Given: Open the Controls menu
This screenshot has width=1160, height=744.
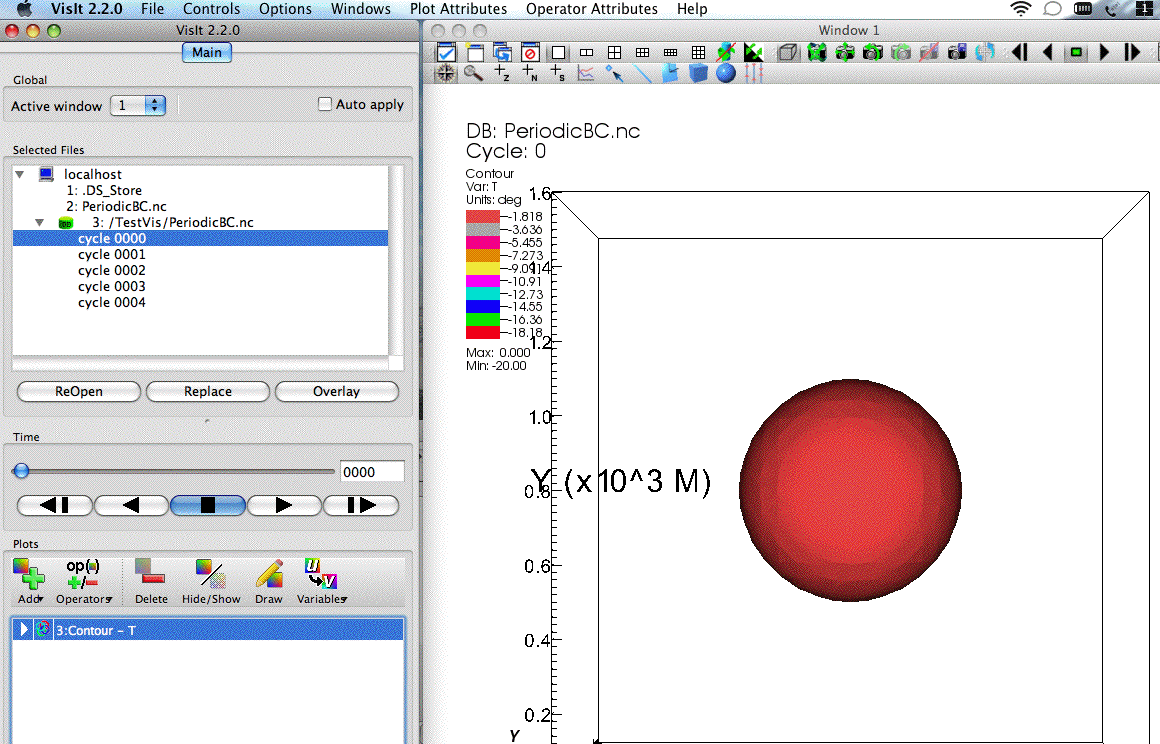Looking at the screenshot, I should coord(211,9).
